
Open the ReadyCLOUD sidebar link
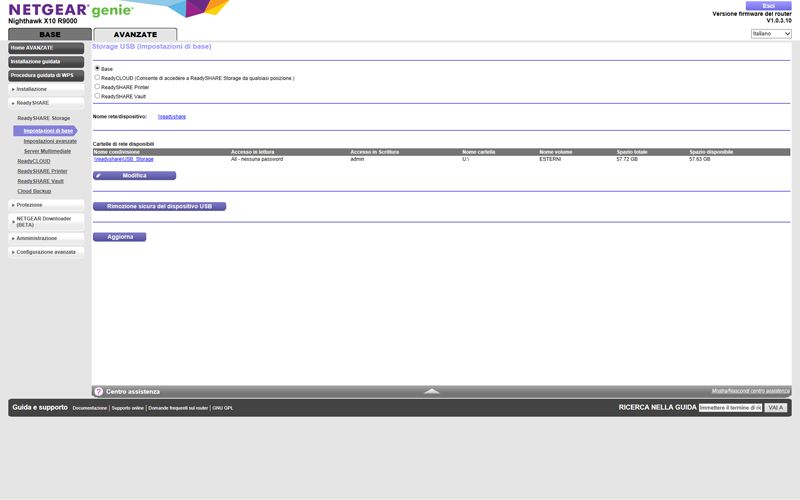point(34,161)
